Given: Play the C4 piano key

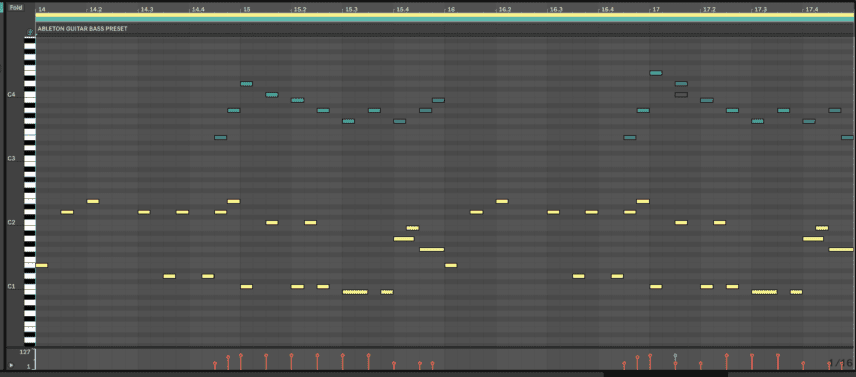Looking at the screenshot, I should (x=29, y=95).
